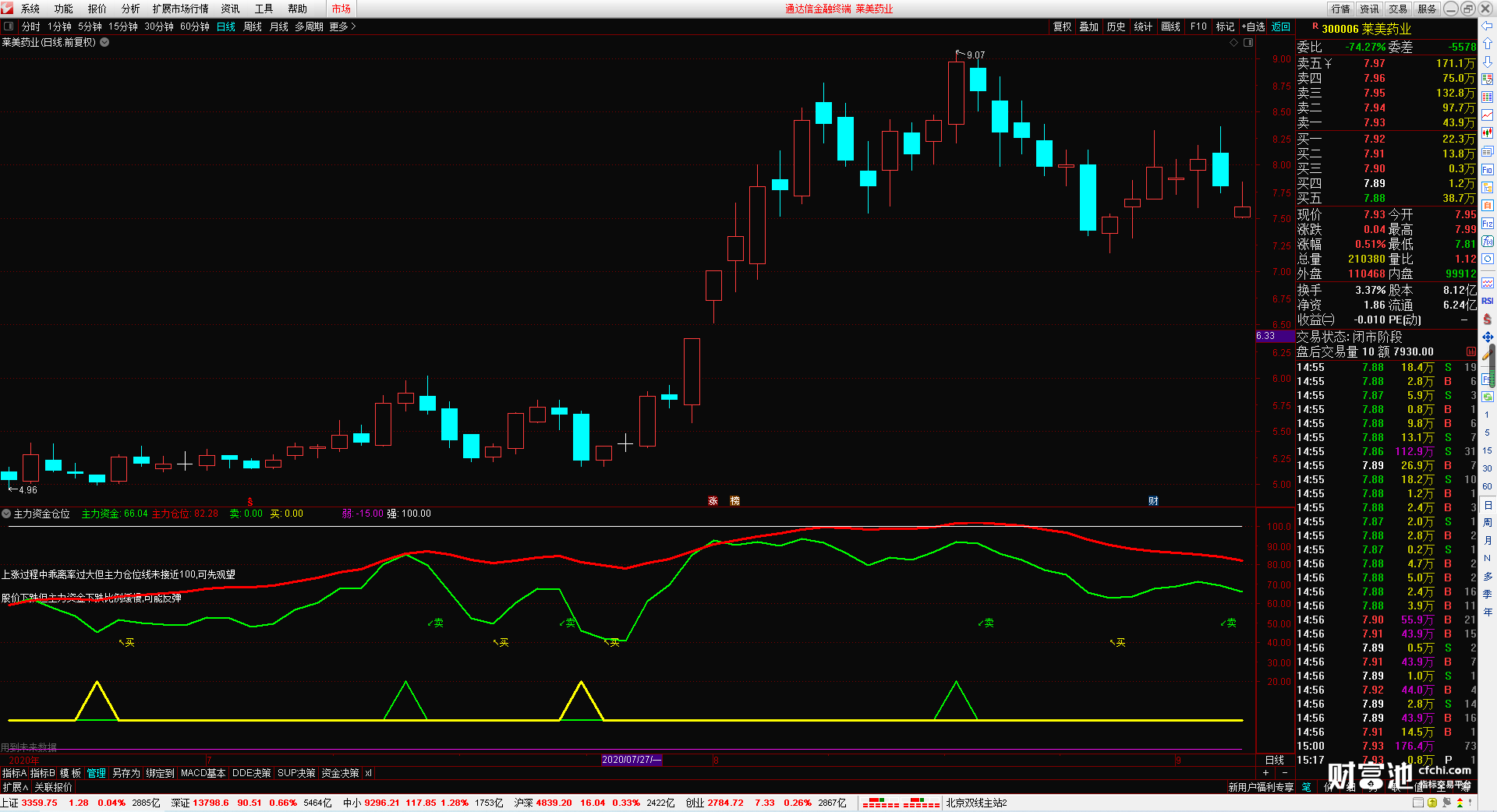Open the 画线 drawing tools dropdown
The width and height of the screenshot is (1497, 812).
[1170, 26]
